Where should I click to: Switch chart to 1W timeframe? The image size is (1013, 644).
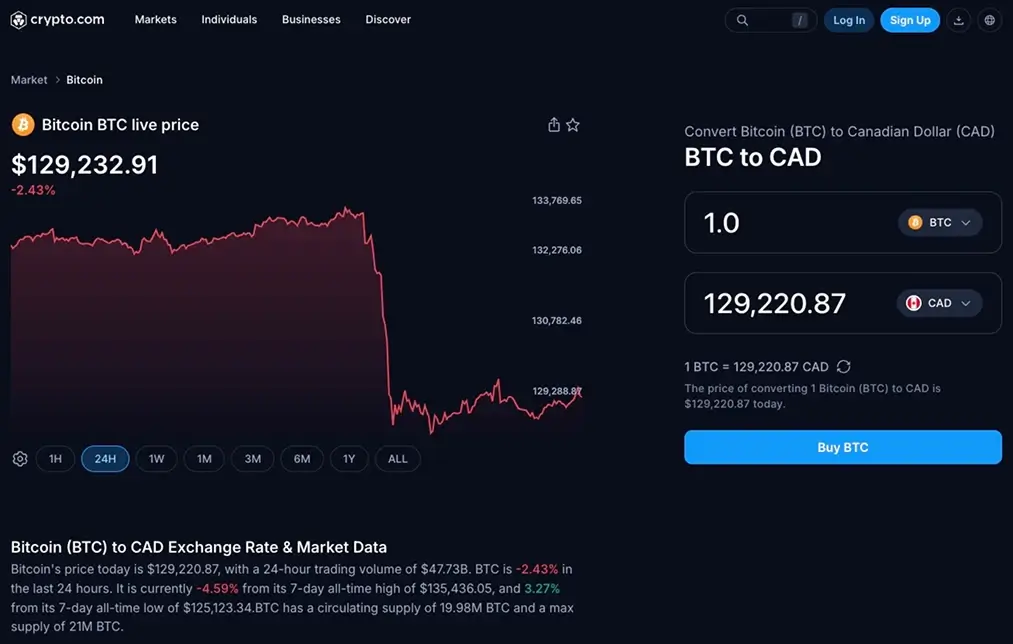click(x=156, y=458)
